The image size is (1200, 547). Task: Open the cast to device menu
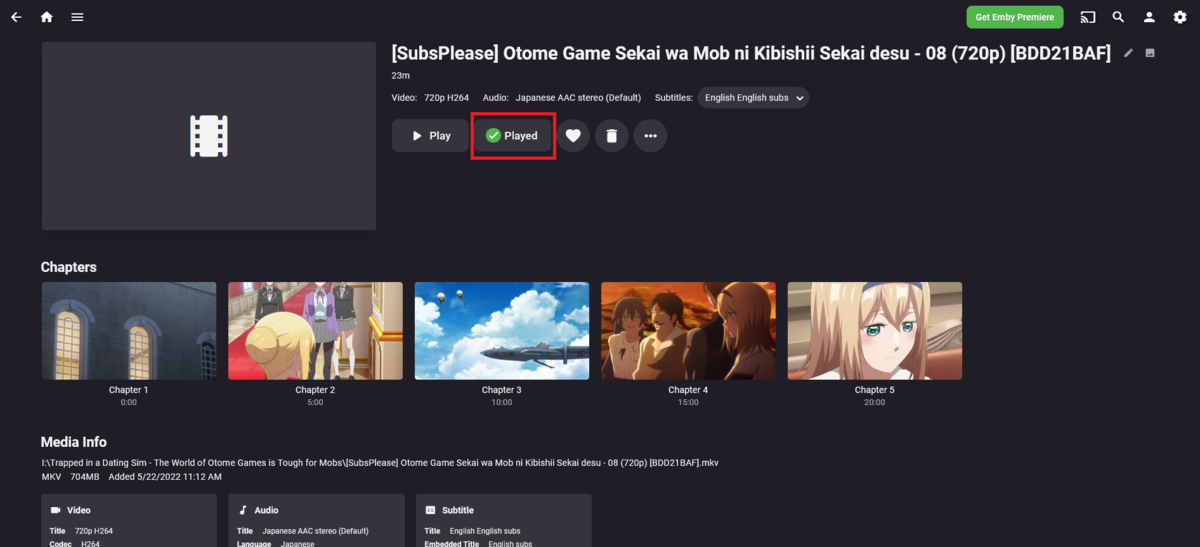point(1087,17)
